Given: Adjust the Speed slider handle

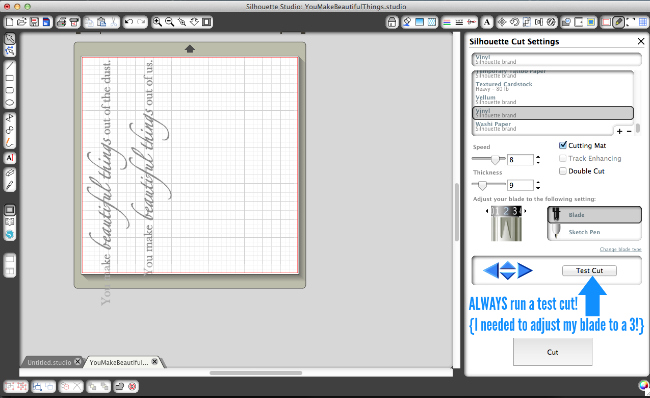Looking at the screenshot, I should [495, 159].
